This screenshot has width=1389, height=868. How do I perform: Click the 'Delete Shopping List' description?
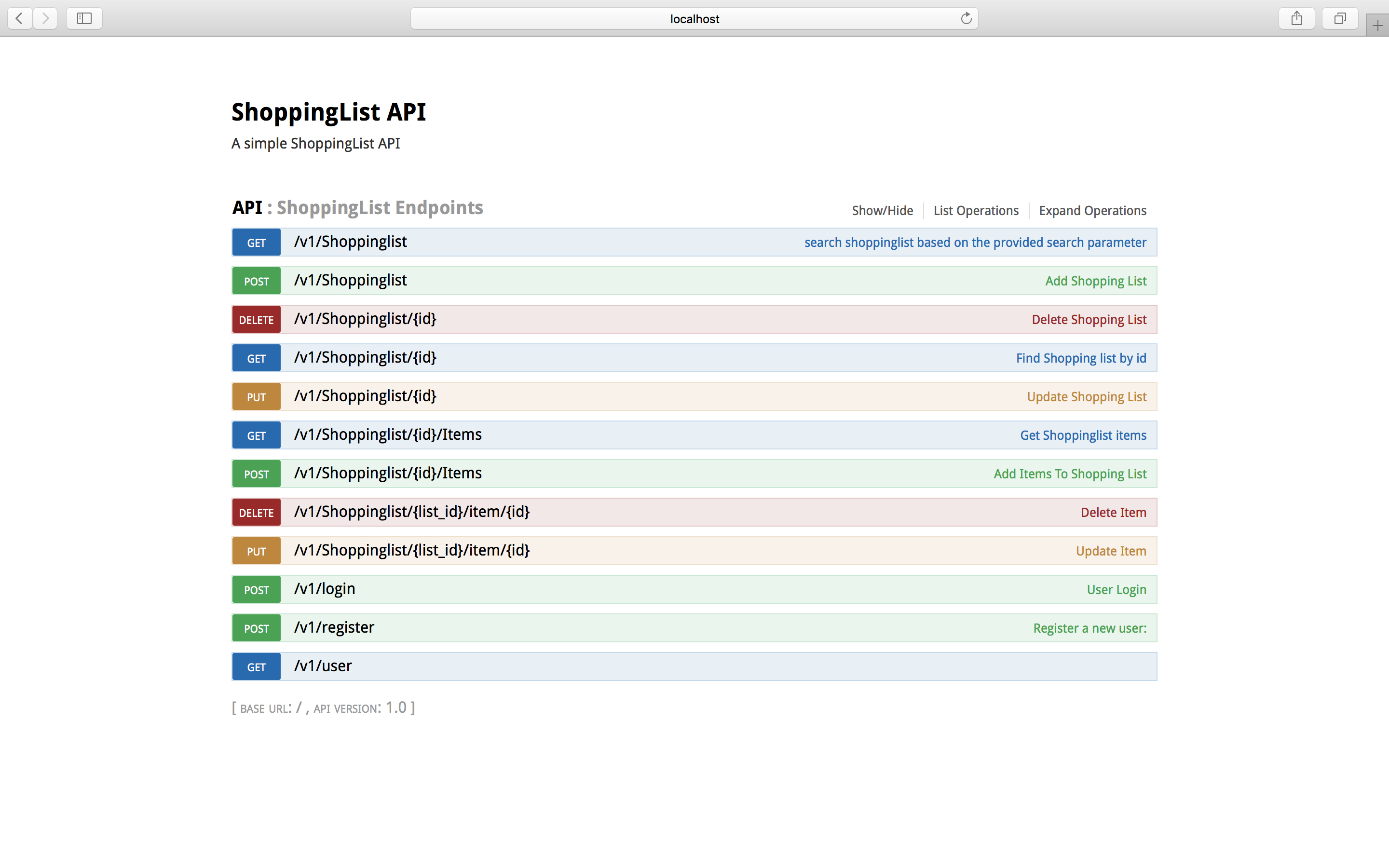coord(1089,319)
